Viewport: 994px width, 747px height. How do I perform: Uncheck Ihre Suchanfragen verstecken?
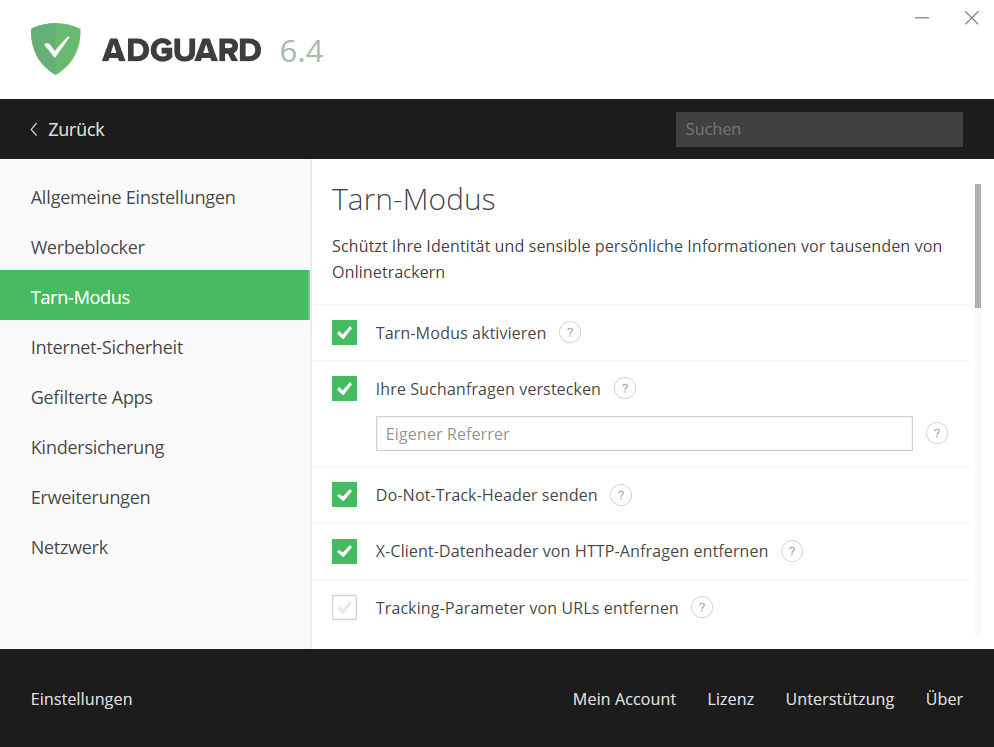pyautogui.click(x=344, y=389)
